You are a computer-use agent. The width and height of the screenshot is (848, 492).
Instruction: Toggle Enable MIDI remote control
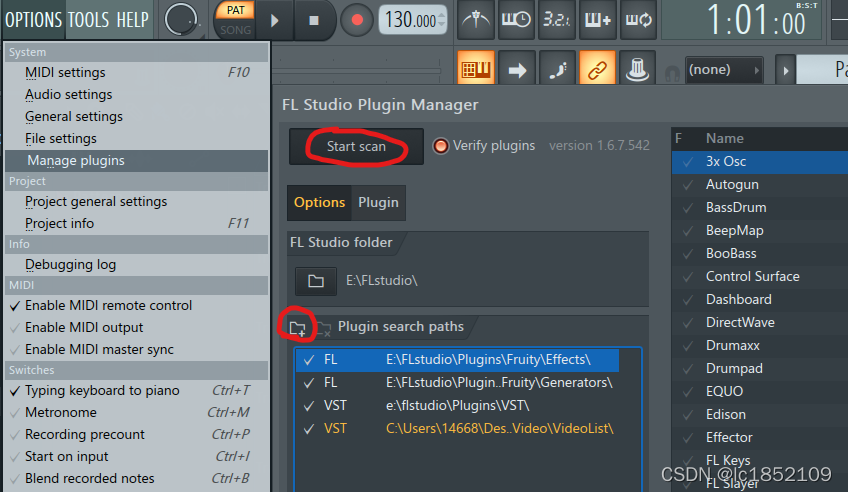(x=136, y=305)
